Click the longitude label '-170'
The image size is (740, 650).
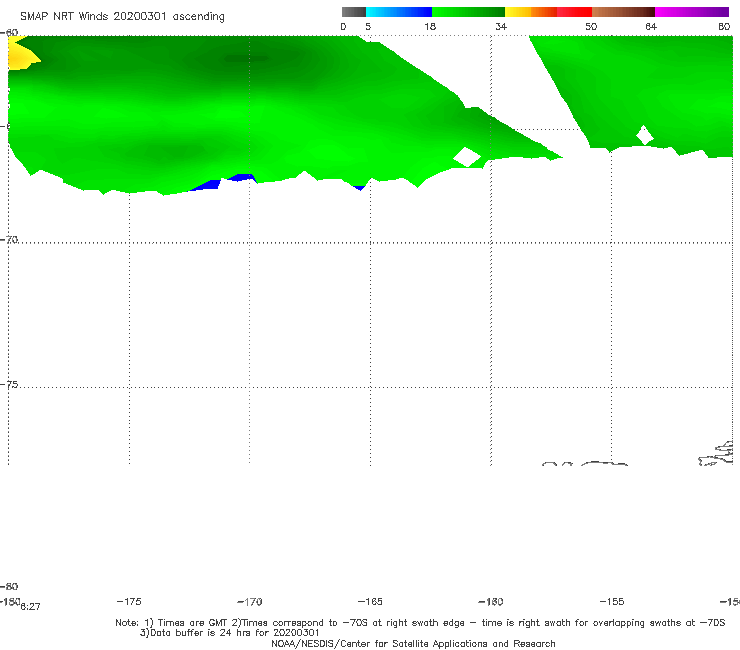[x=250, y=602]
